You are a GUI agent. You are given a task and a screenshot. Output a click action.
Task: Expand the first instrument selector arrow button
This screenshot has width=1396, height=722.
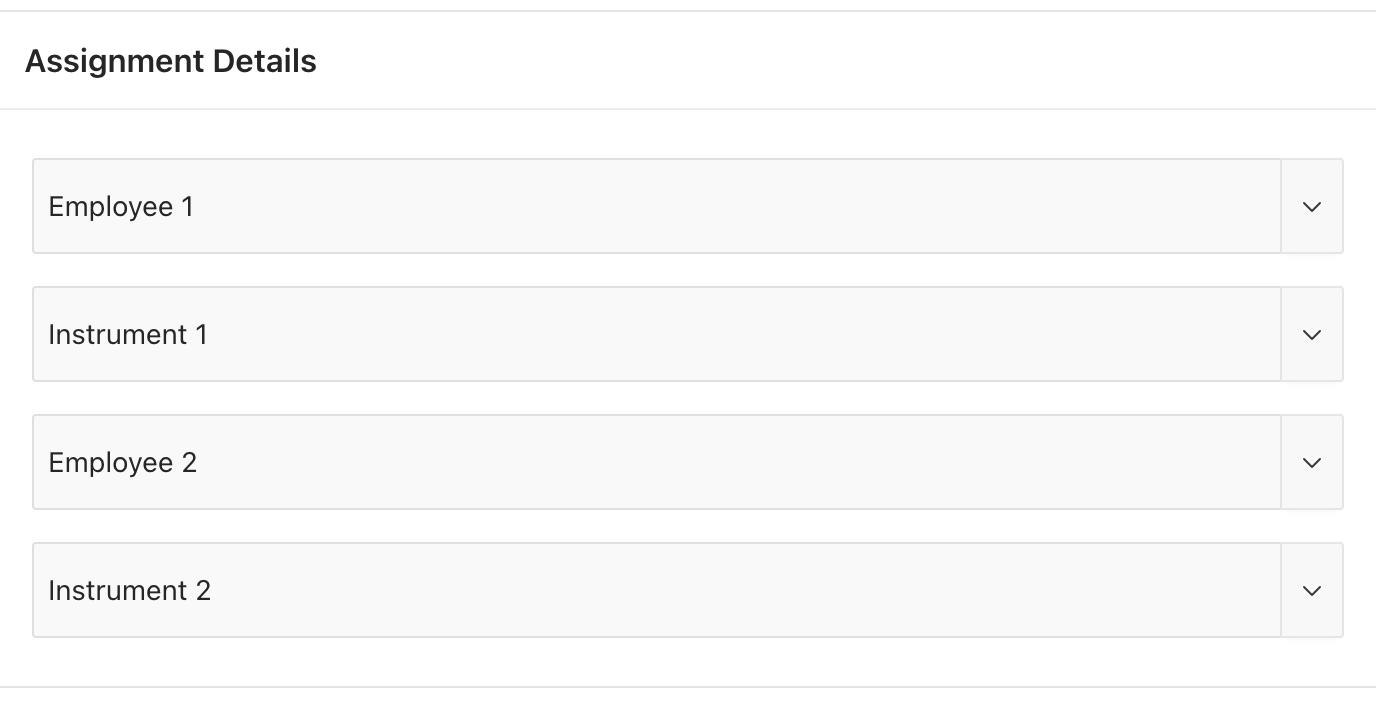pos(1312,334)
